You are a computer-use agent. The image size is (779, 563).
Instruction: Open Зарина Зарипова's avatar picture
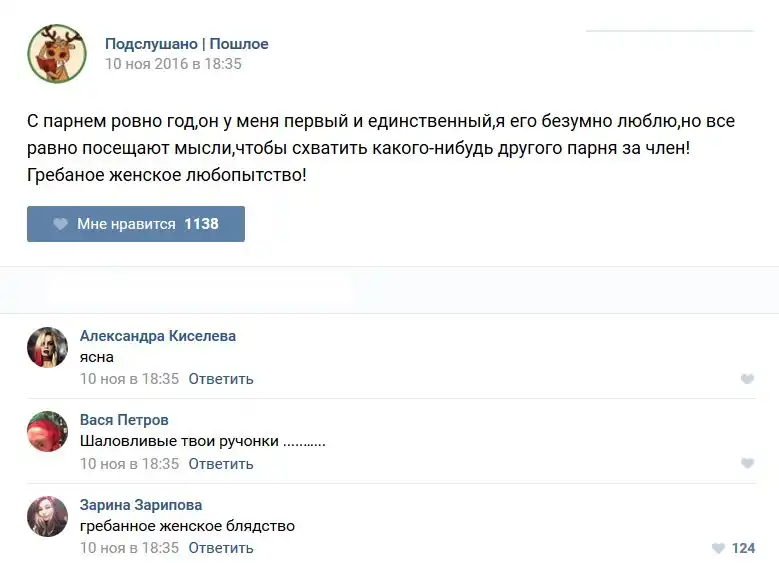click(x=47, y=517)
